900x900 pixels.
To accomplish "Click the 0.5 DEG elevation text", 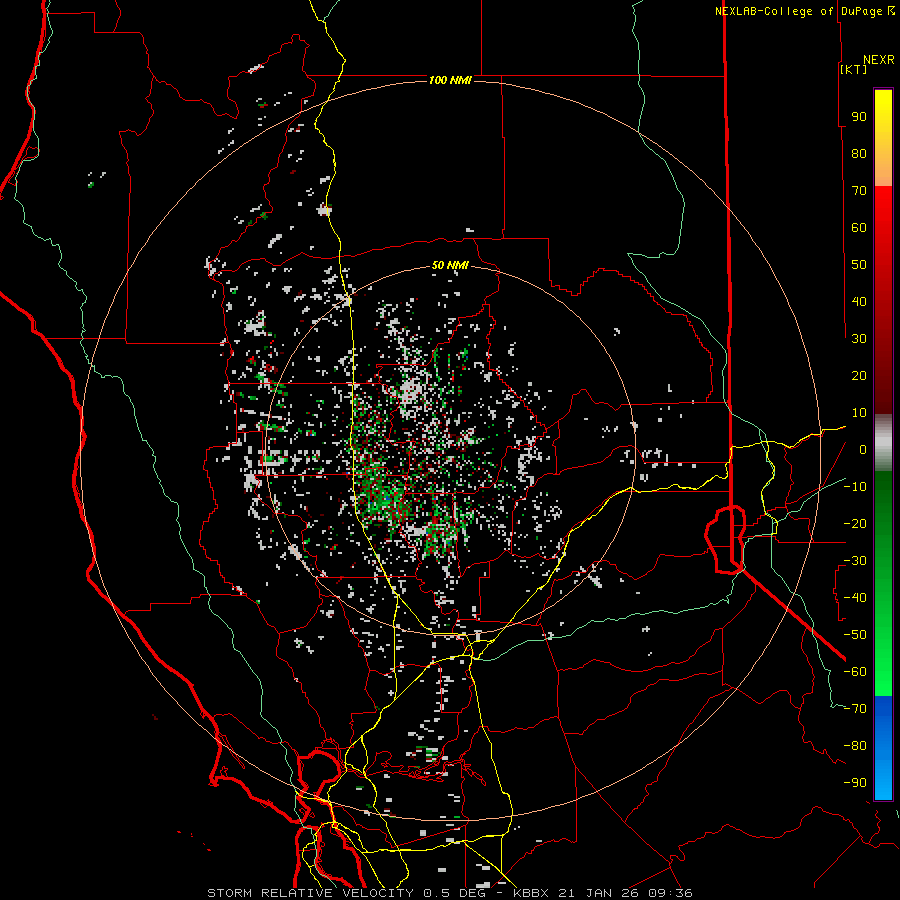I will [454, 893].
